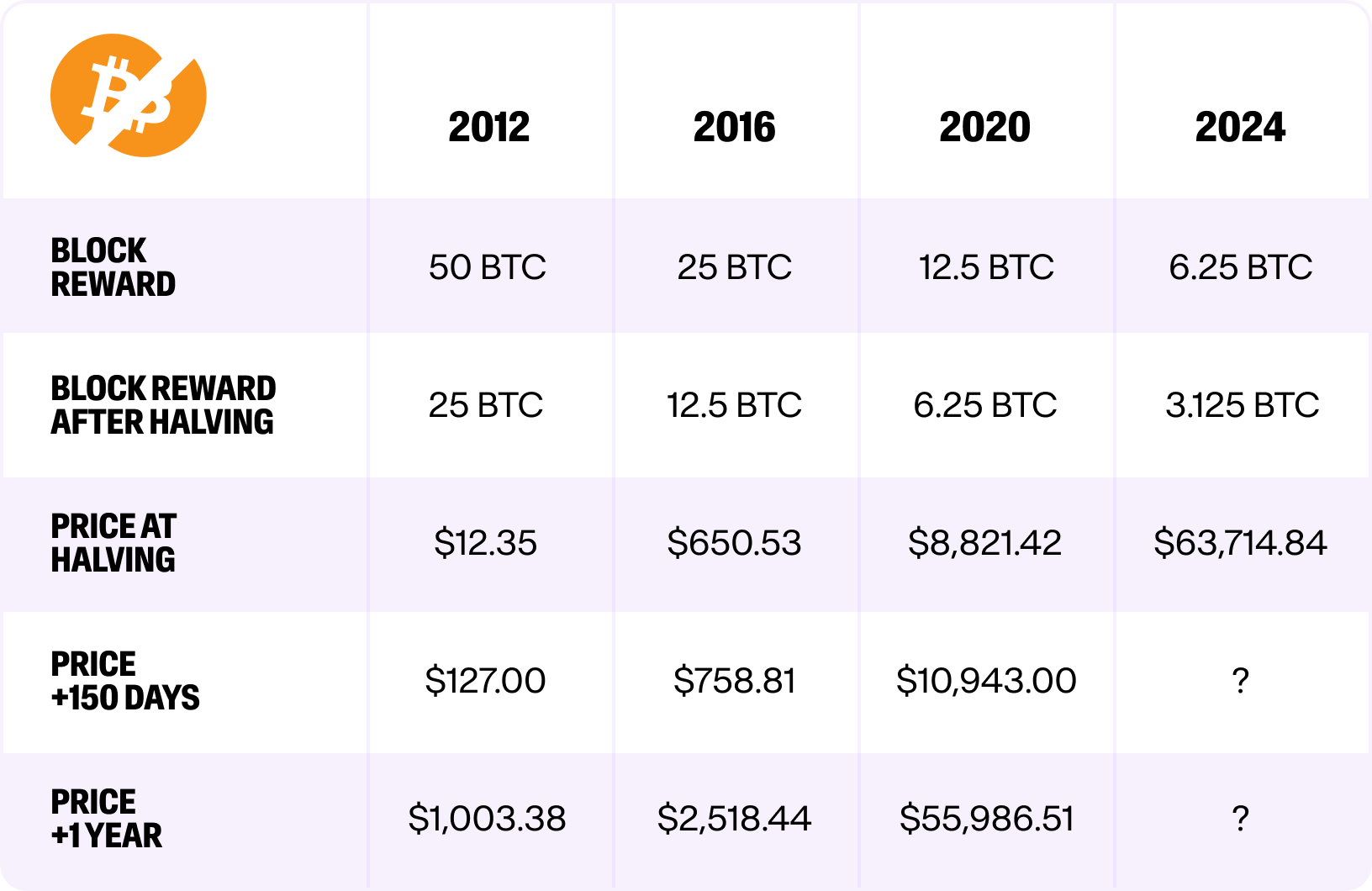
Task: Click the 2024 question mark for +150 days
Action: click(x=1241, y=681)
